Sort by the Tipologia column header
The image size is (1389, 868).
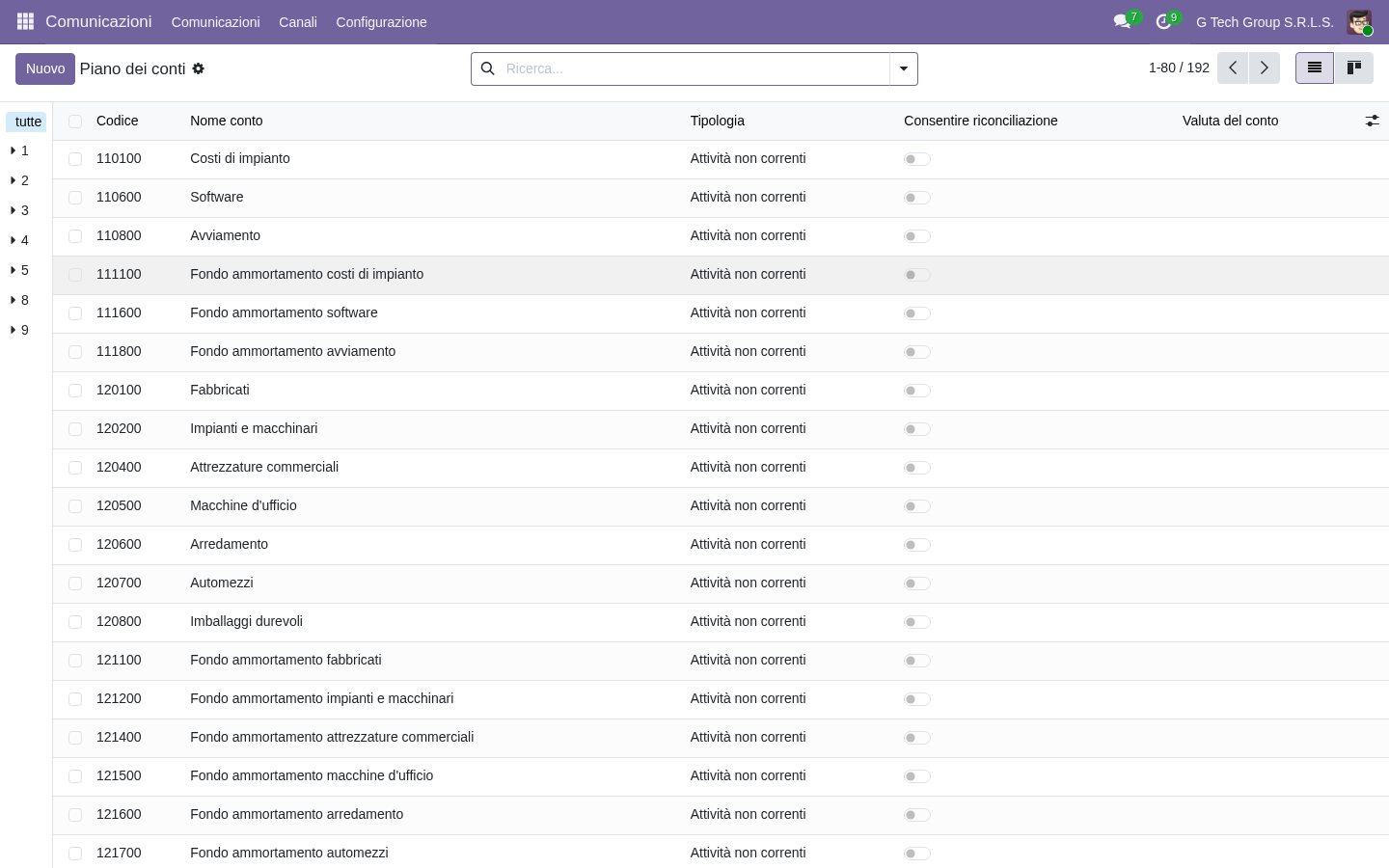(x=718, y=121)
